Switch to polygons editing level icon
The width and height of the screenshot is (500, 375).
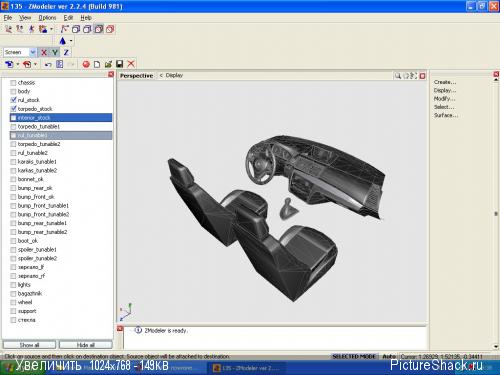coord(31,29)
